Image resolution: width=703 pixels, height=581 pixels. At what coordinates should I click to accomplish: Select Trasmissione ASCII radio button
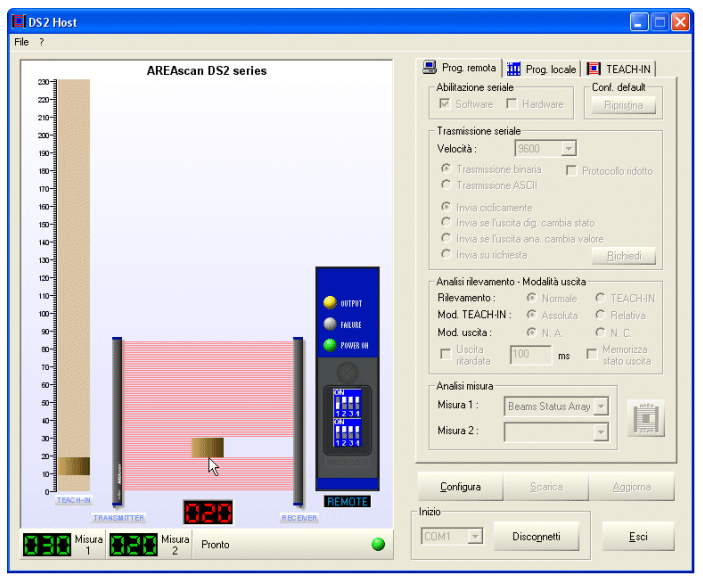click(446, 184)
